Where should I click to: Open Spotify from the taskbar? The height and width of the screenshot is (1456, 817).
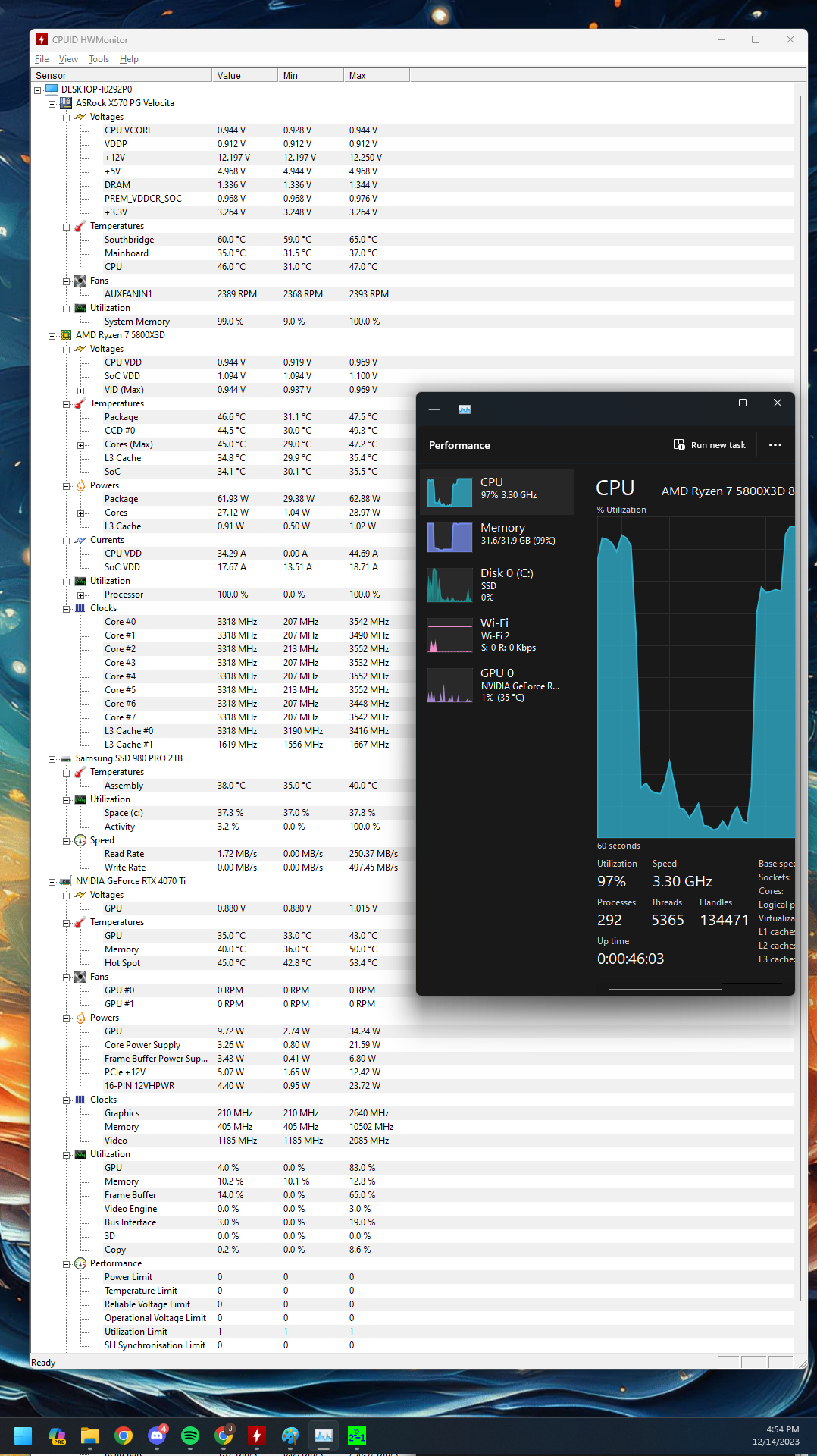tap(190, 1436)
